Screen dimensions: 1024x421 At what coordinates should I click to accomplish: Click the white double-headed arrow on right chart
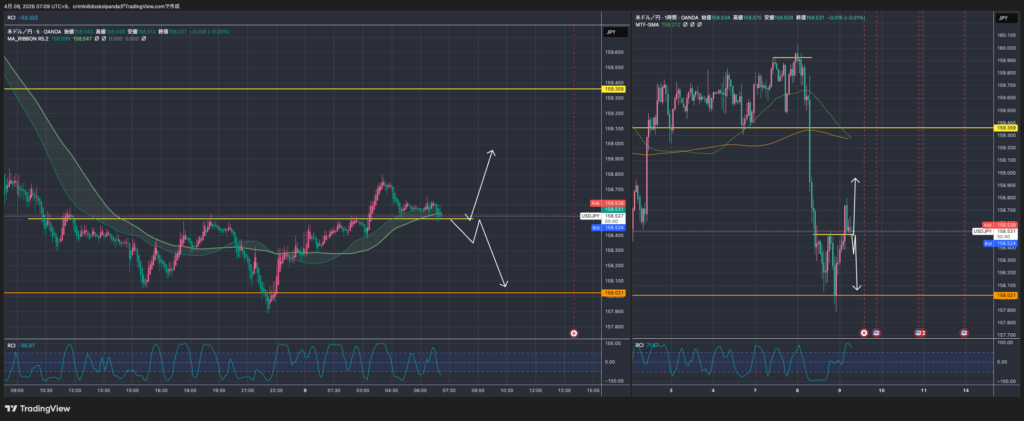[x=855, y=235]
